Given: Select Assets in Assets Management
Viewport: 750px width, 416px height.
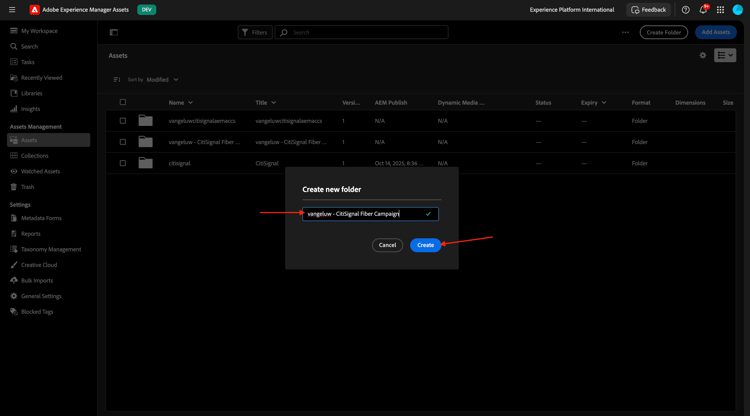Looking at the screenshot, I should point(48,140).
